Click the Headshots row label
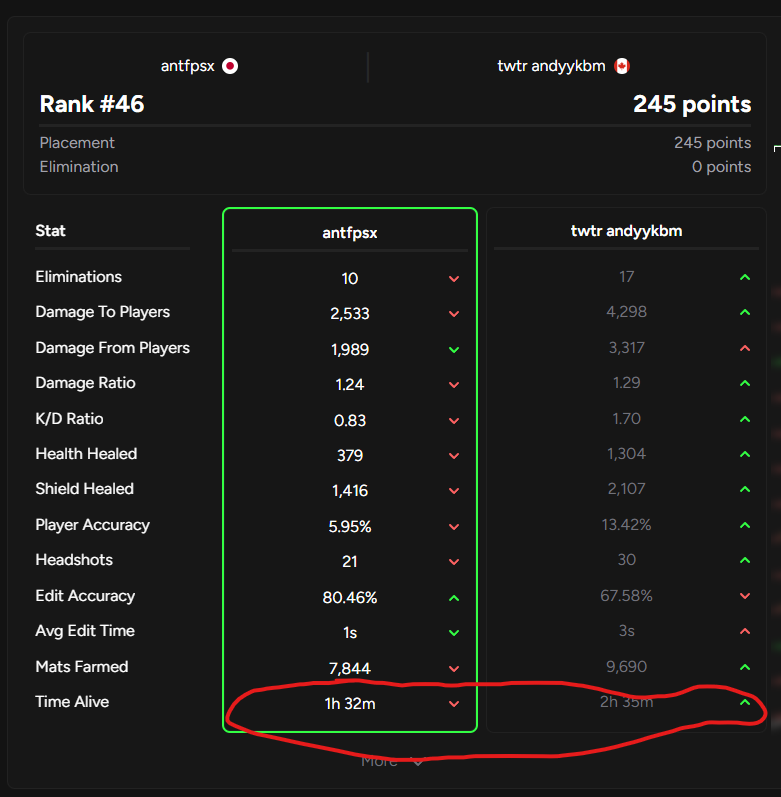Viewport: 781px width, 797px height. 74,560
